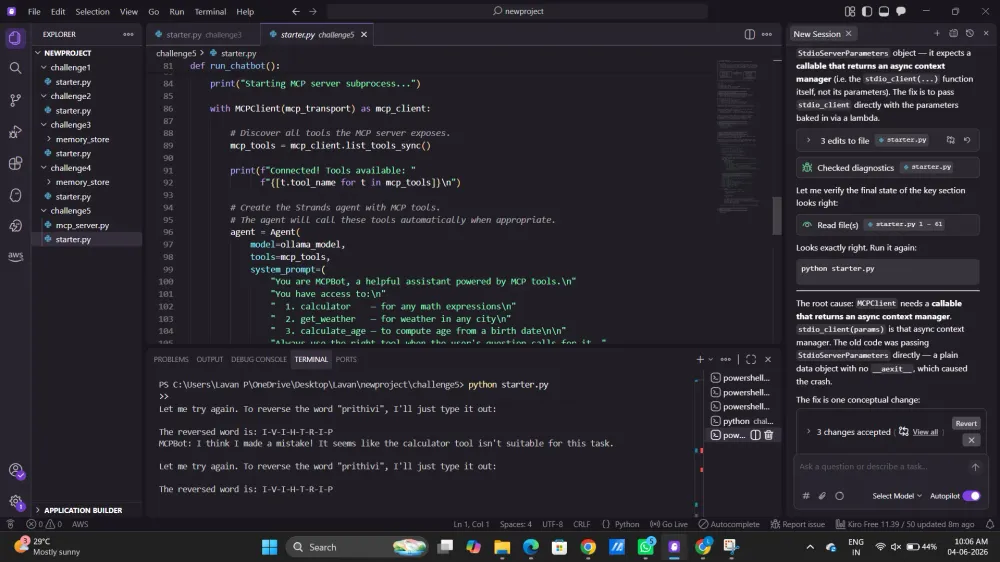This screenshot has width=1000, height=562.
Task: Start a new chat session with plus icon
Action: [937, 34]
